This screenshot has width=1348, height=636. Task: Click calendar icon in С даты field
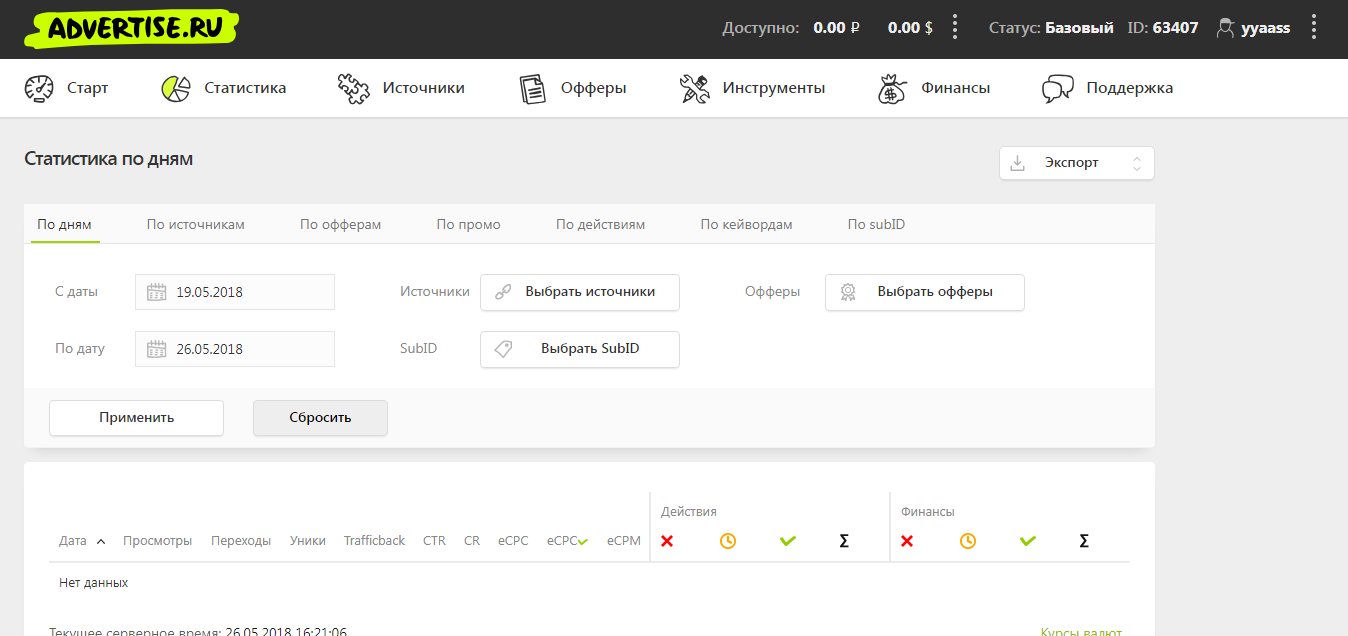156,292
